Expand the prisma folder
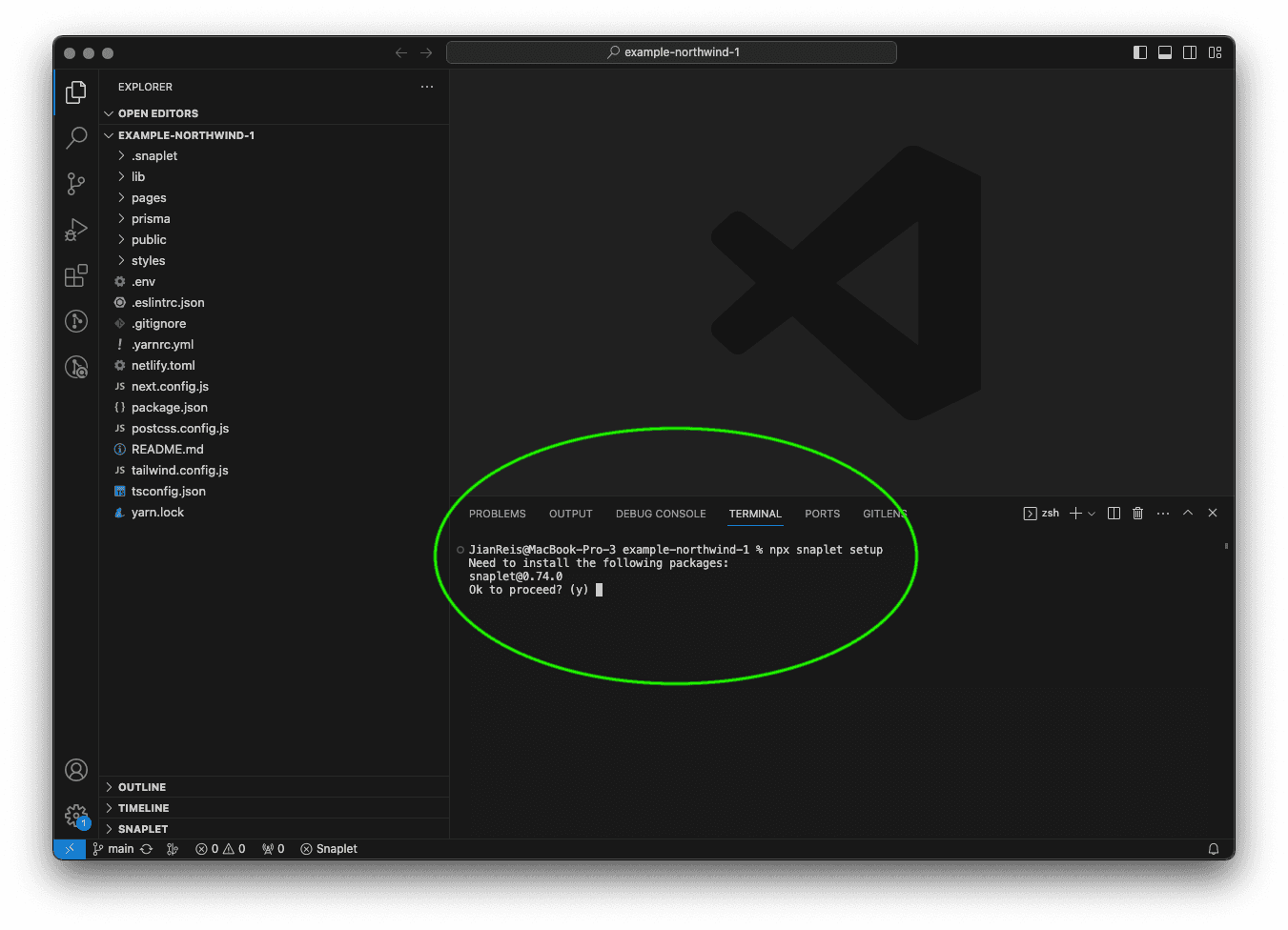Image resolution: width=1288 pixels, height=930 pixels. coord(151,219)
